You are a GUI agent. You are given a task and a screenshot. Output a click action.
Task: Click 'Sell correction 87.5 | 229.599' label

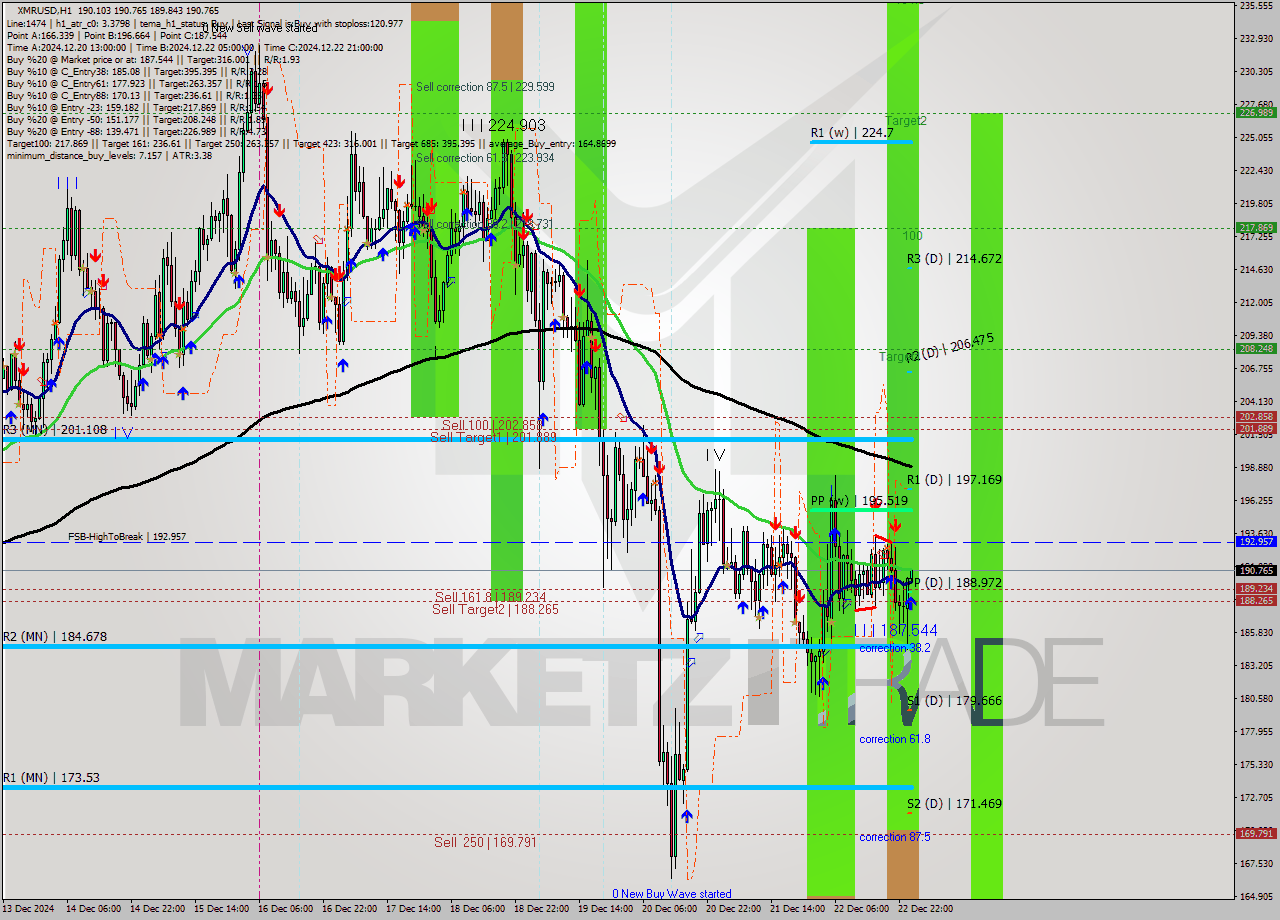[x=485, y=87]
